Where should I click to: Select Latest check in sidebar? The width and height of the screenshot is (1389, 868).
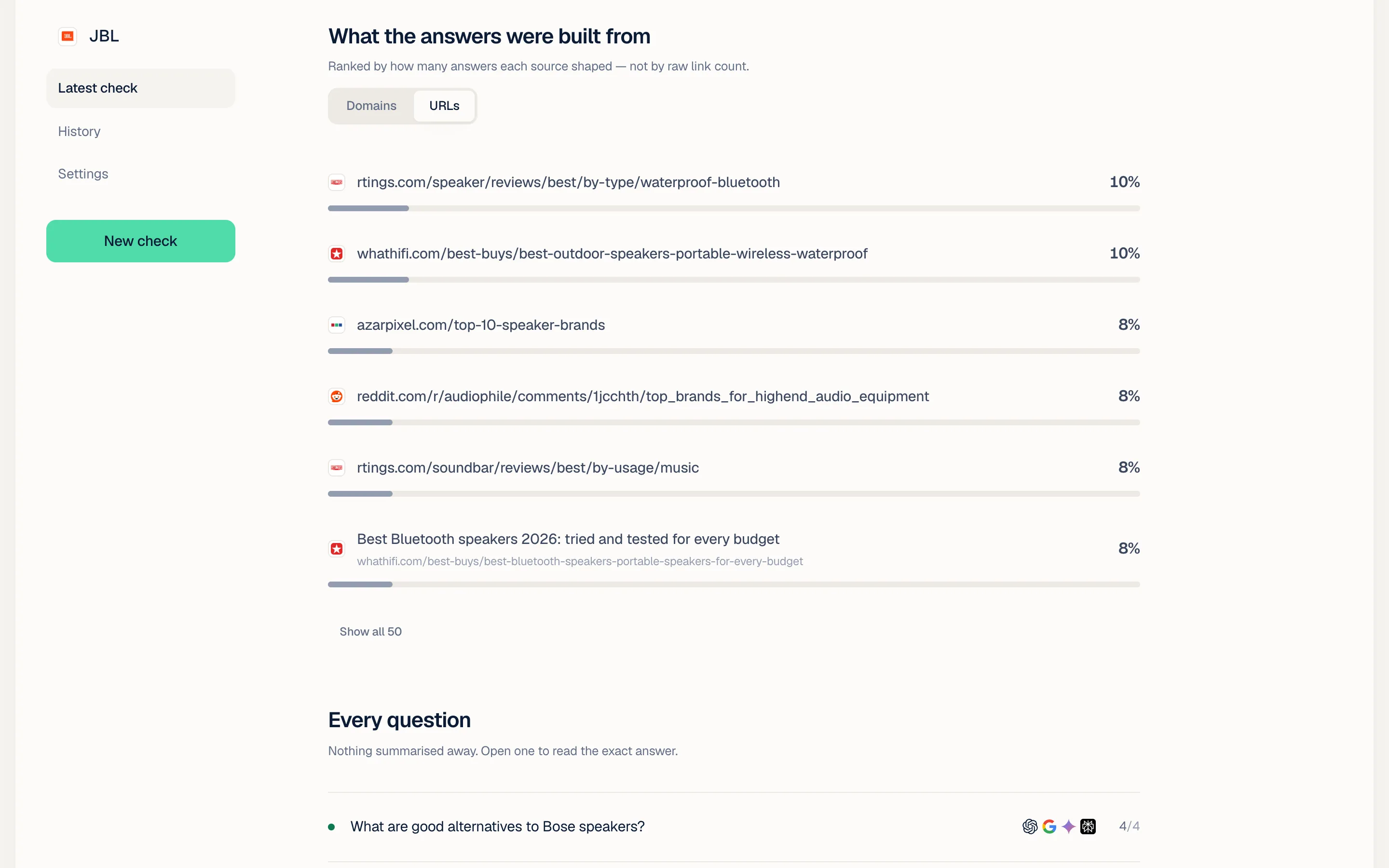click(141, 88)
